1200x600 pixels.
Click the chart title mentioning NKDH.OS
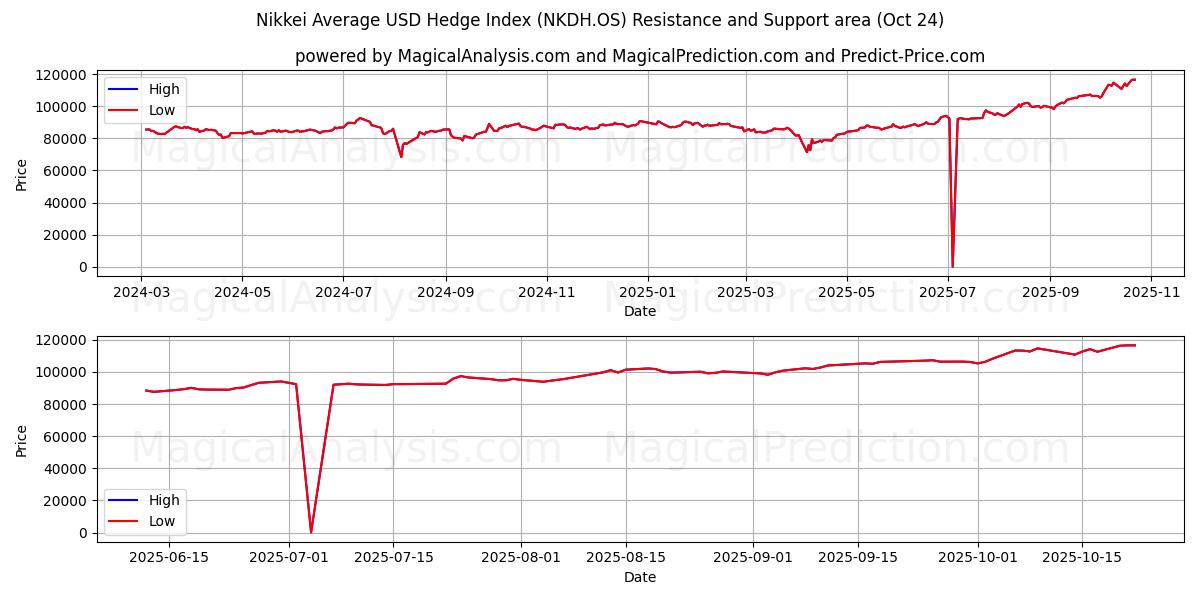click(599, 20)
